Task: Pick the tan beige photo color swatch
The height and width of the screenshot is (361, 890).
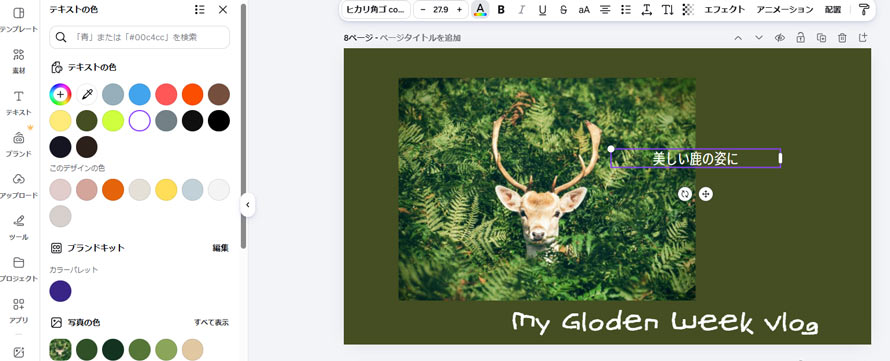Action: pos(192,349)
